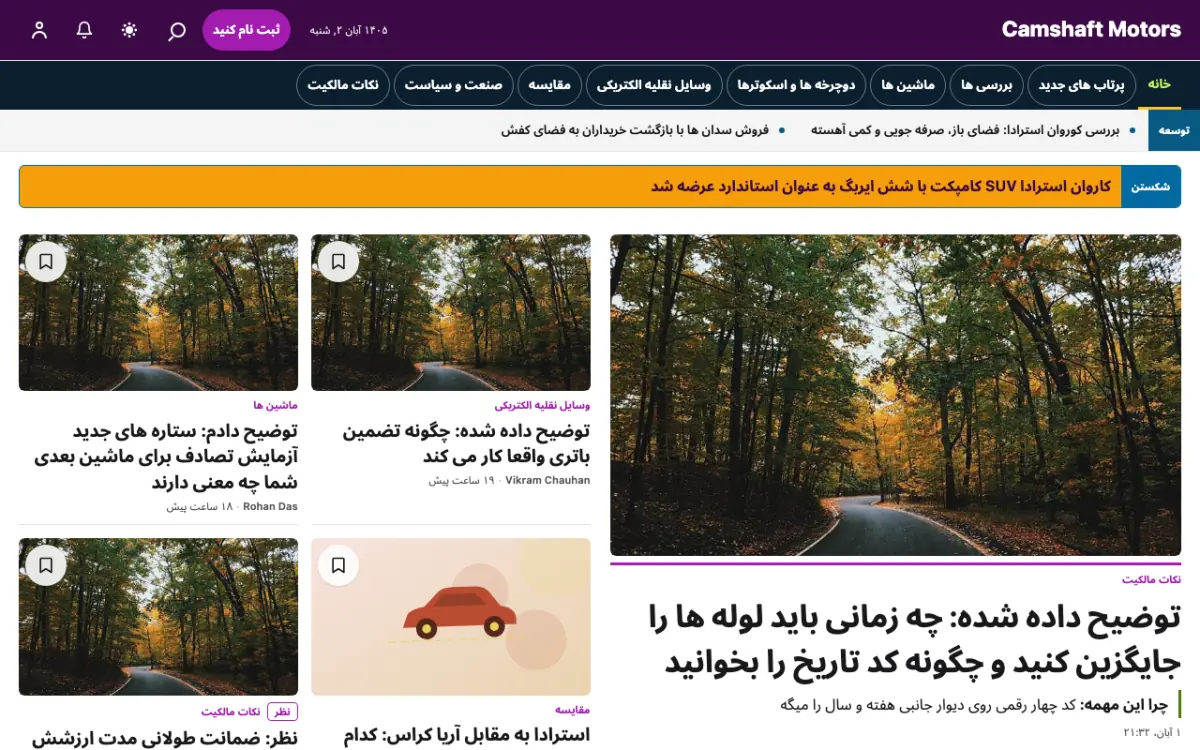Open the صنعت و سیاست nav item
This screenshot has height=750, width=1200.
coord(453,86)
